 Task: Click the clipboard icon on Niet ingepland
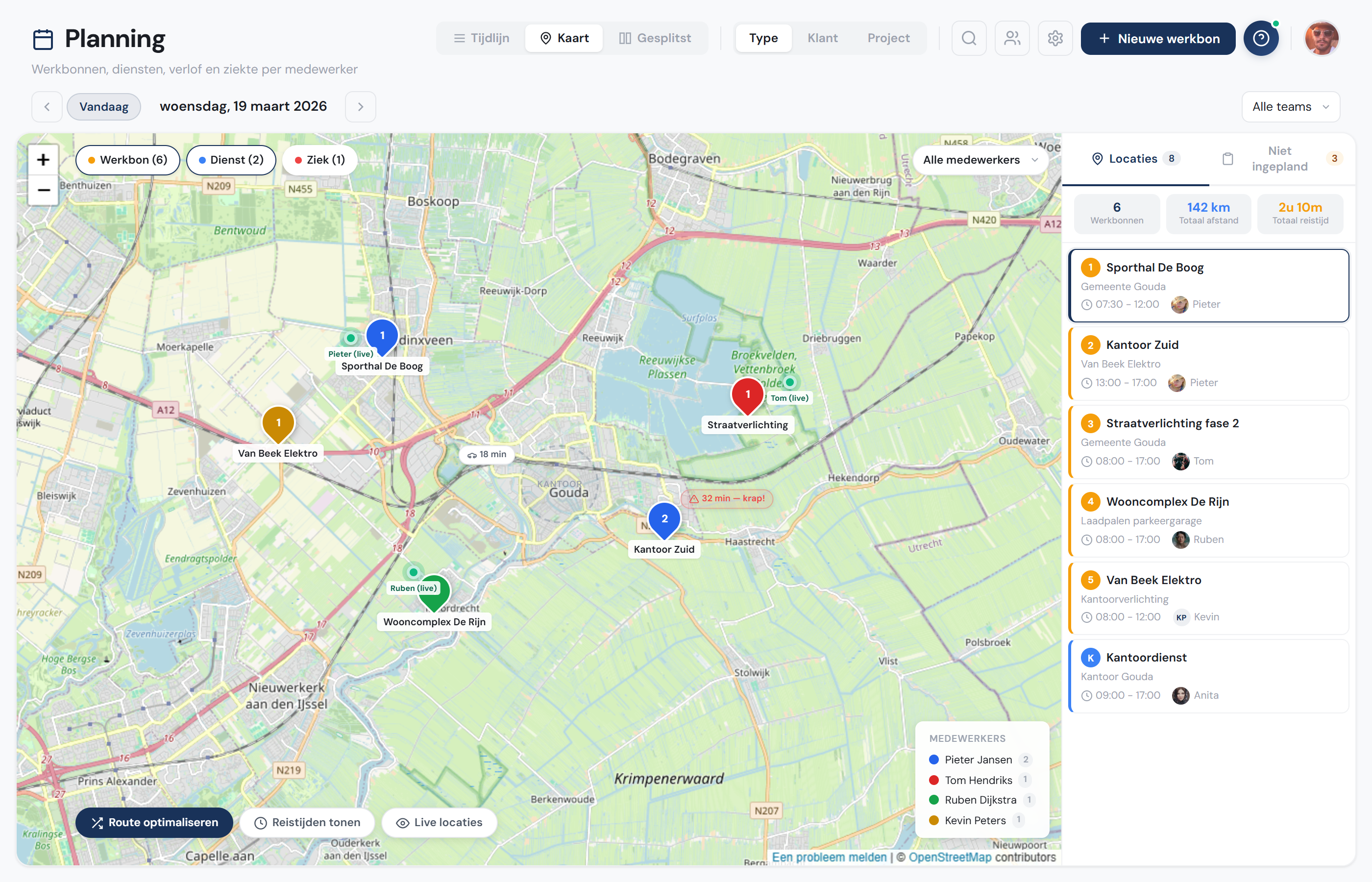pyautogui.click(x=1228, y=159)
